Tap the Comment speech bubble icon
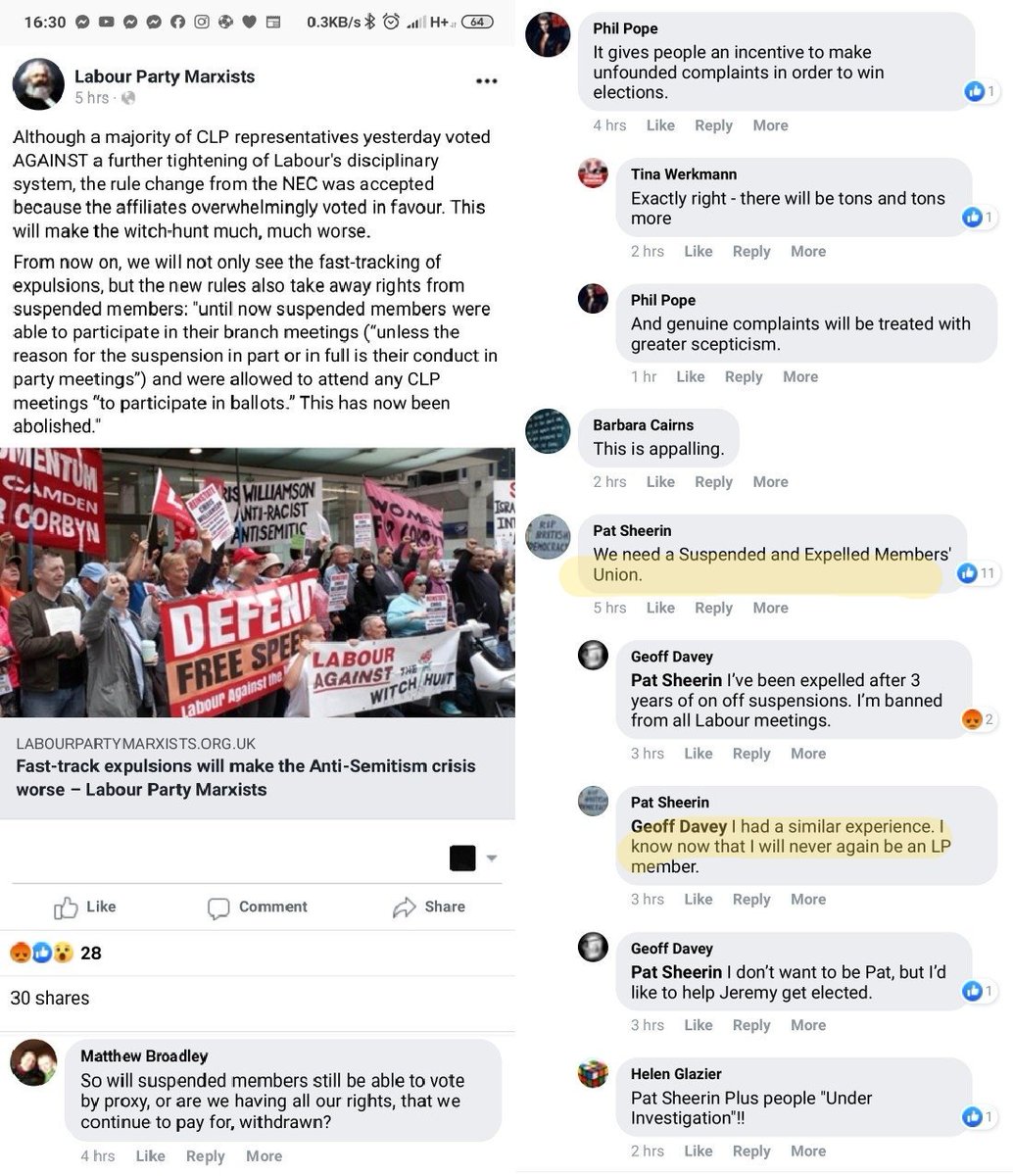This screenshot has height=1176, width=1013. click(218, 908)
